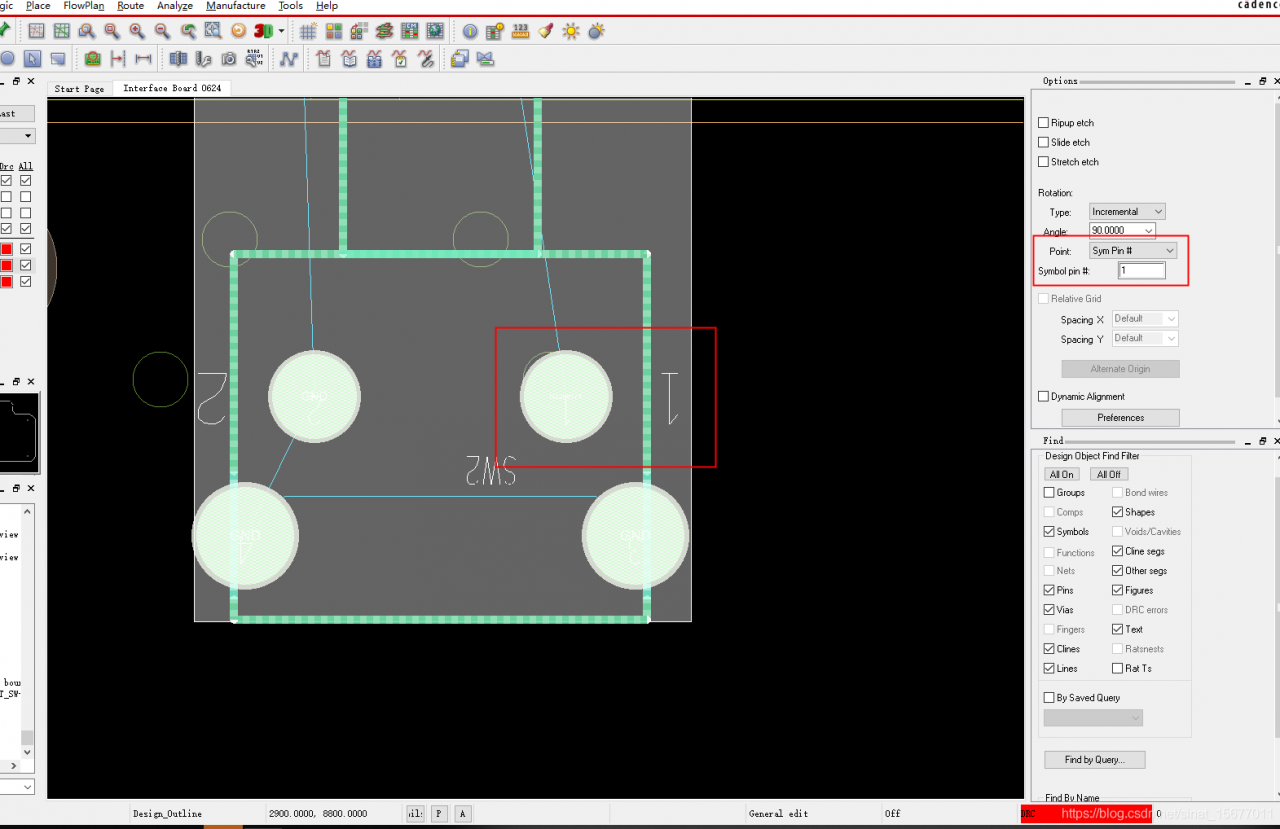Viewport: 1280px width, 829px height.
Task: Click the zoom in magnifier icon
Action: [137, 31]
